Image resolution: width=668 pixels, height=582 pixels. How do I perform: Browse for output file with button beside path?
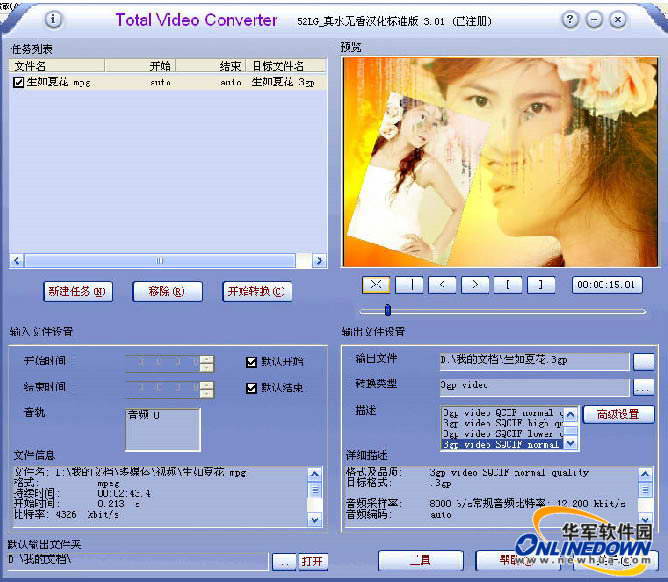tap(644, 361)
